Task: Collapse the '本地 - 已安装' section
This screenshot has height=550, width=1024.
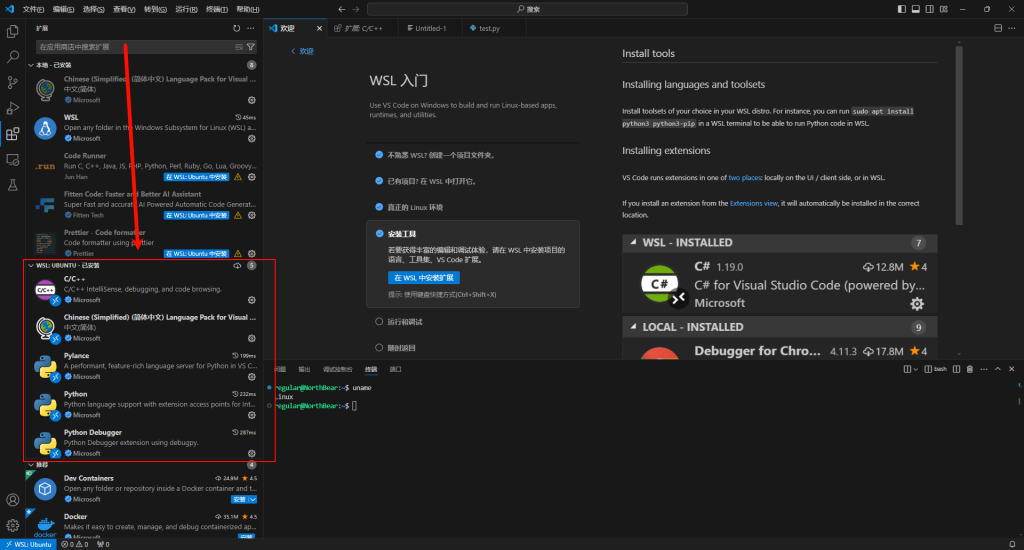Action: pos(31,65)
